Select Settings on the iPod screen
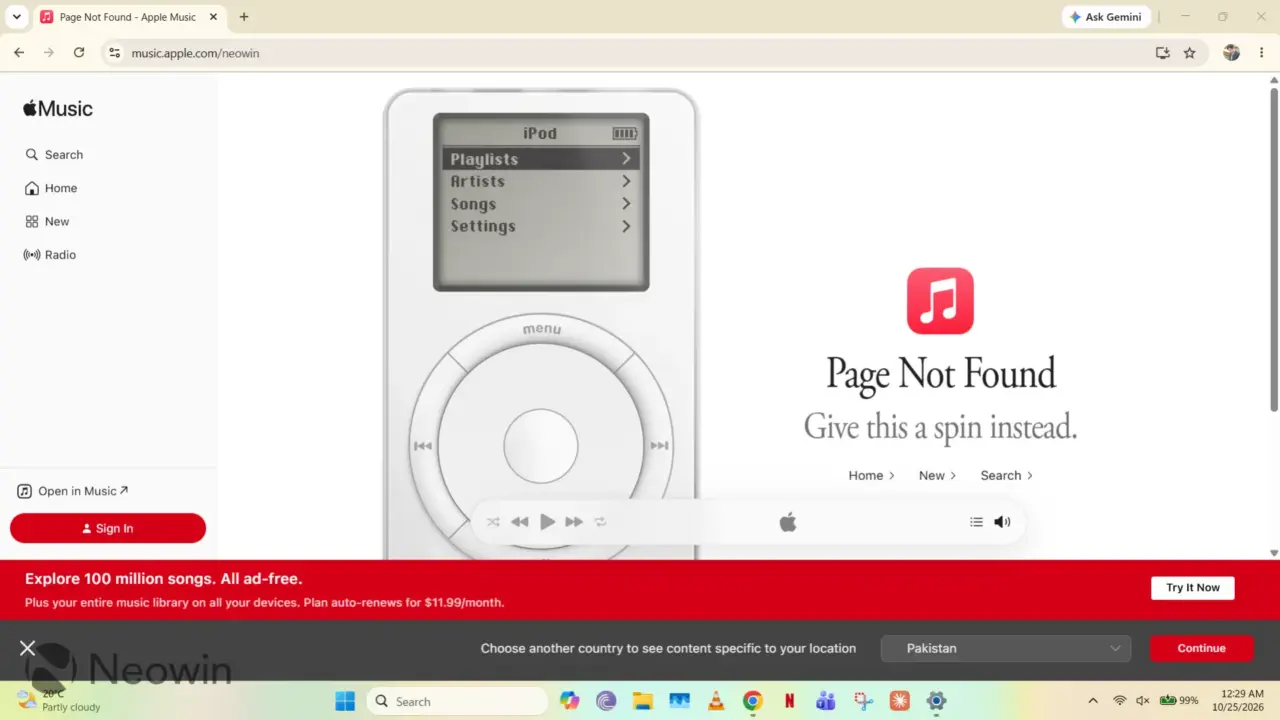The height and width of the screenshot is (720, 1280). tap(541, 227)
